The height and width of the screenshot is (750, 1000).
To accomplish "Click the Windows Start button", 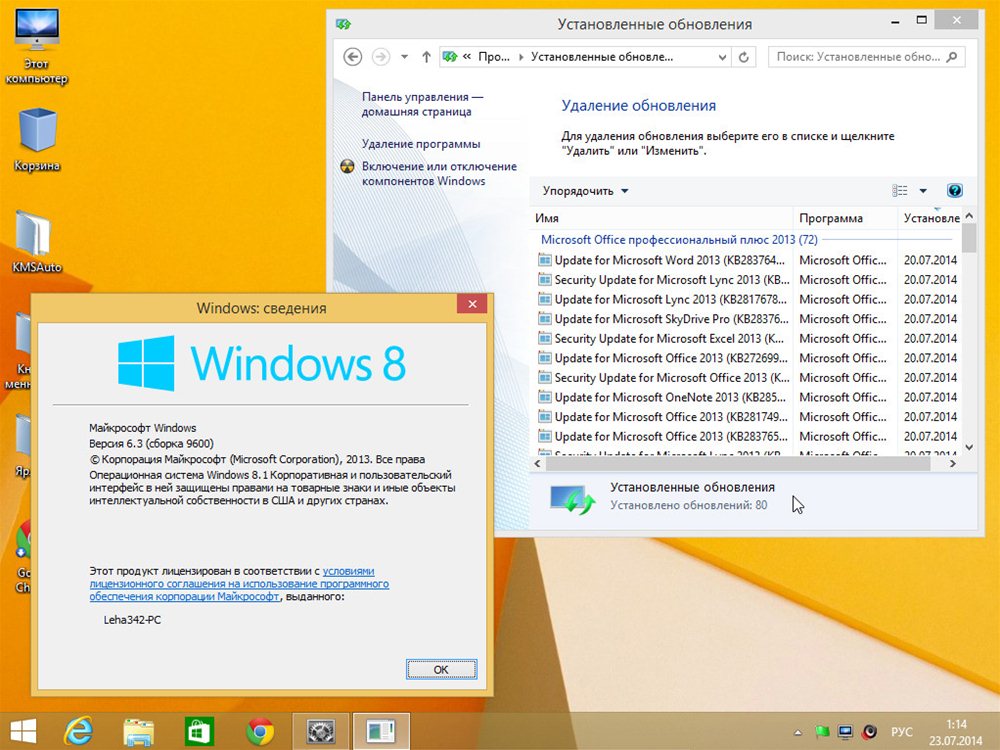I will [x=24, y=731].
